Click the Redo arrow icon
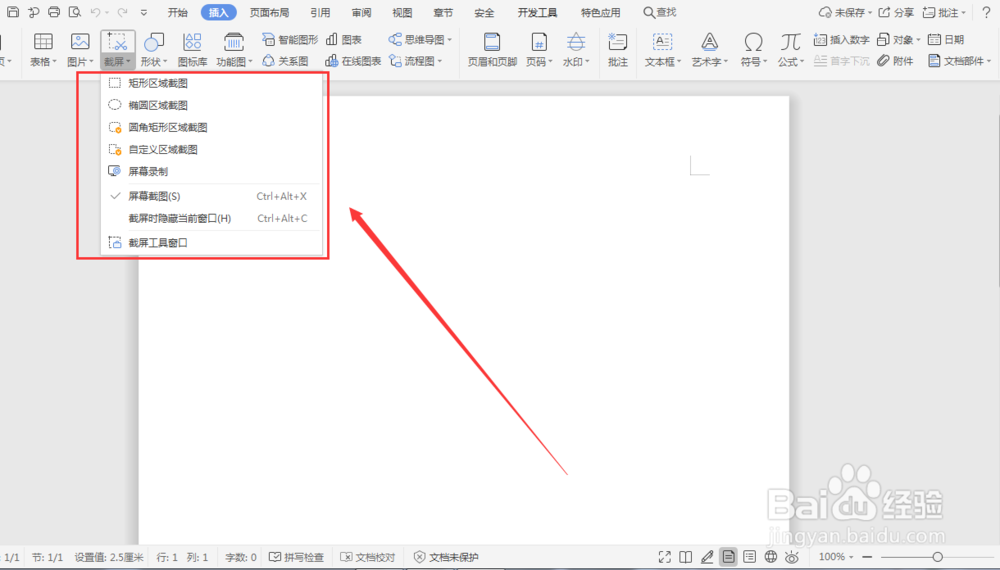The width and height of the screenshot is (1000, 570). (122, 12)
